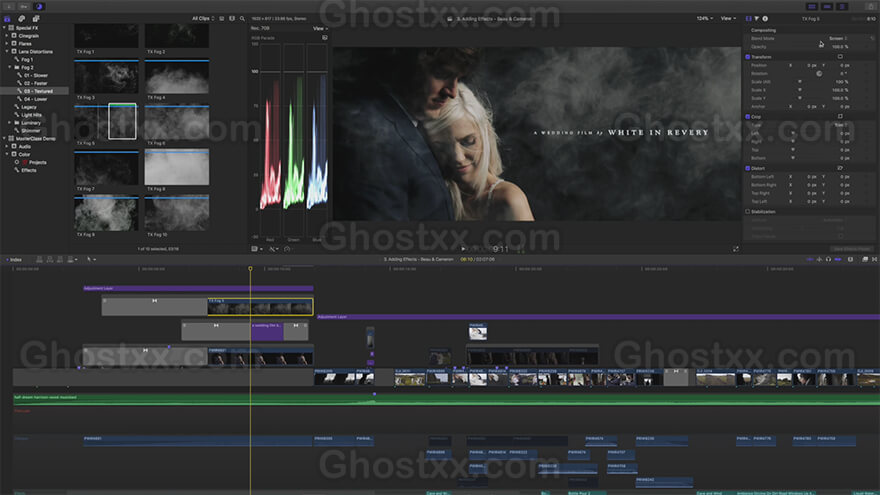Toggle the browser layout workspace button
This screenshot has height=495, width=880.
pyautogui.click(x=812, y=7)
